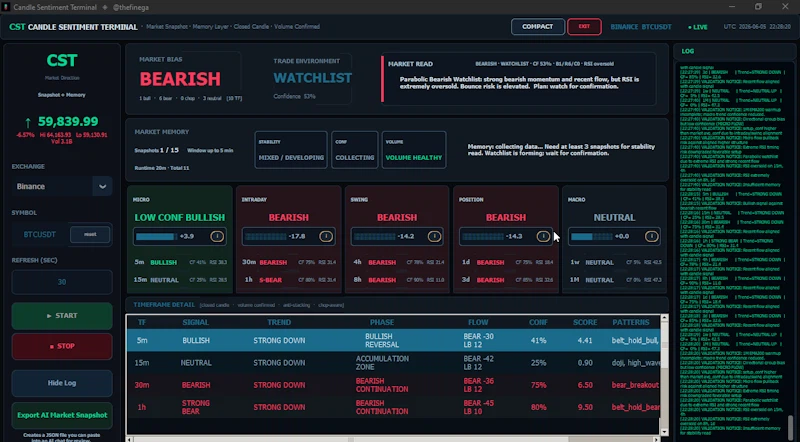Viewport: 800px width, 442px height.
Task: Open the Binance exchange combo box
Action: point(62,186)
